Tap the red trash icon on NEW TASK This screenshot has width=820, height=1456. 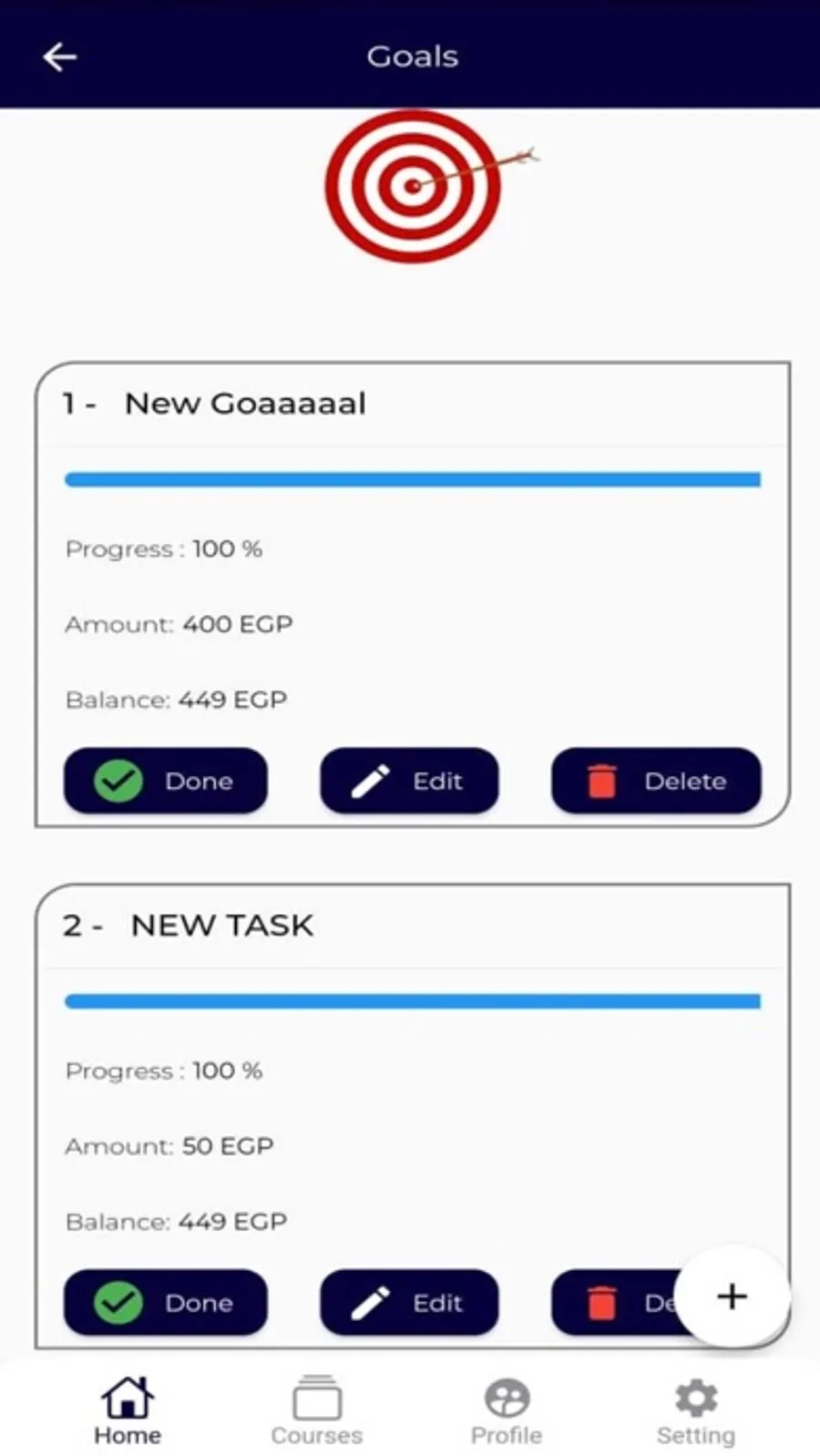pos(601,1303)
